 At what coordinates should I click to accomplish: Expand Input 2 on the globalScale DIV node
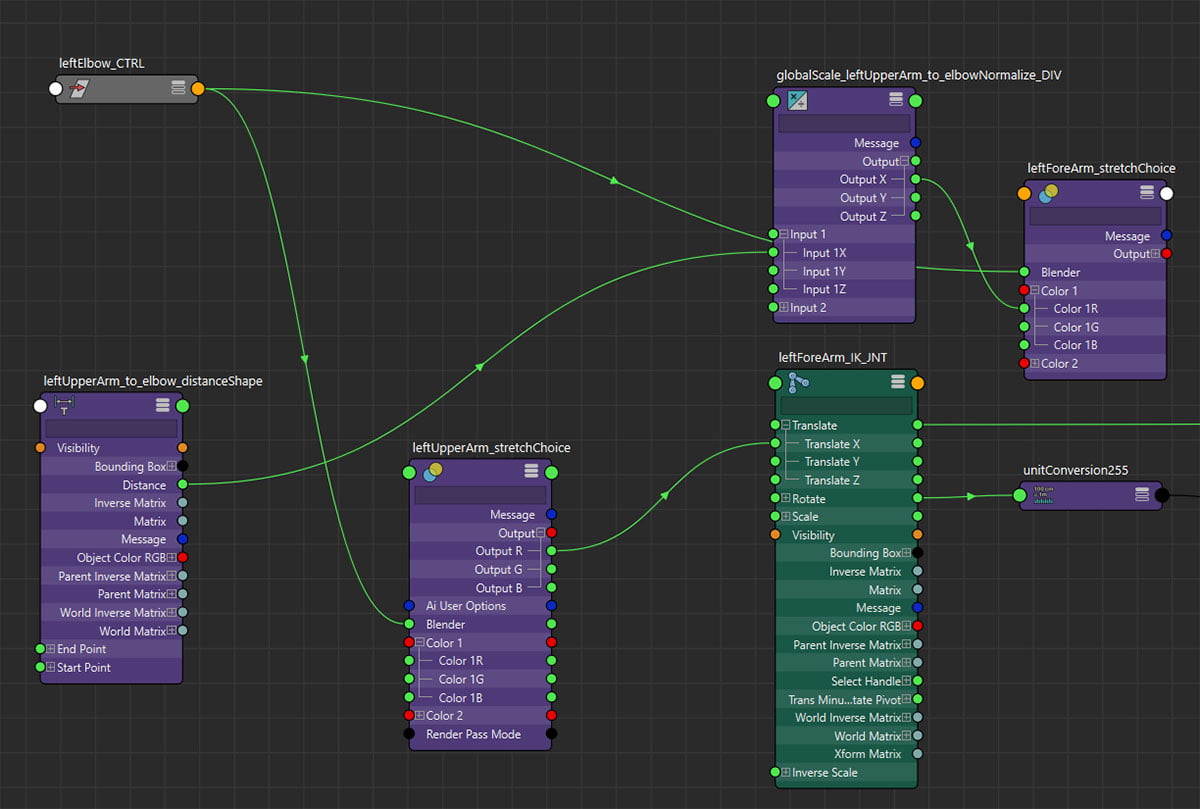pyautogui.click(x=784, y=307)
